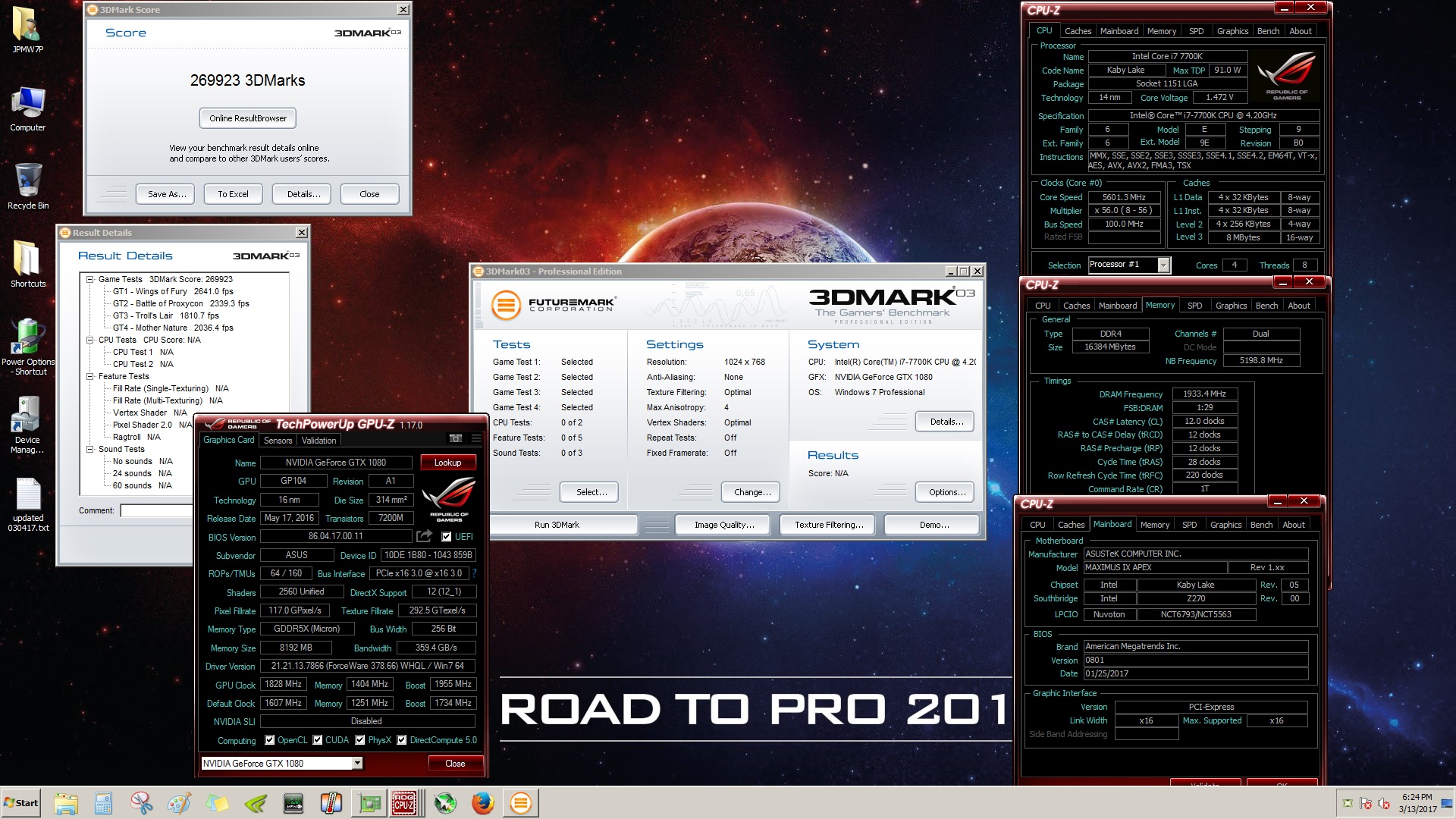
Task: Click the BIOS export share icon in GPU-Z
Action: (425, 536)
